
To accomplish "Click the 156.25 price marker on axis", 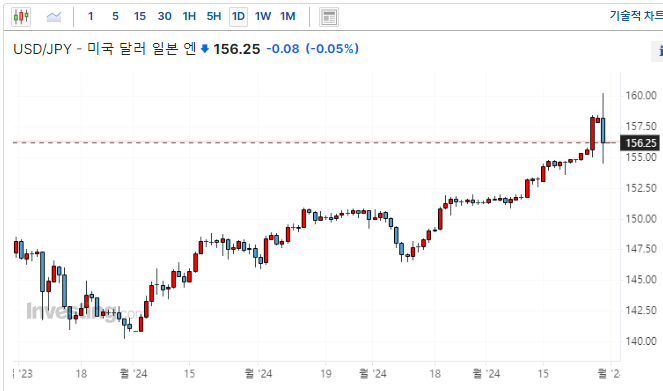I will (x=640, y=143).
